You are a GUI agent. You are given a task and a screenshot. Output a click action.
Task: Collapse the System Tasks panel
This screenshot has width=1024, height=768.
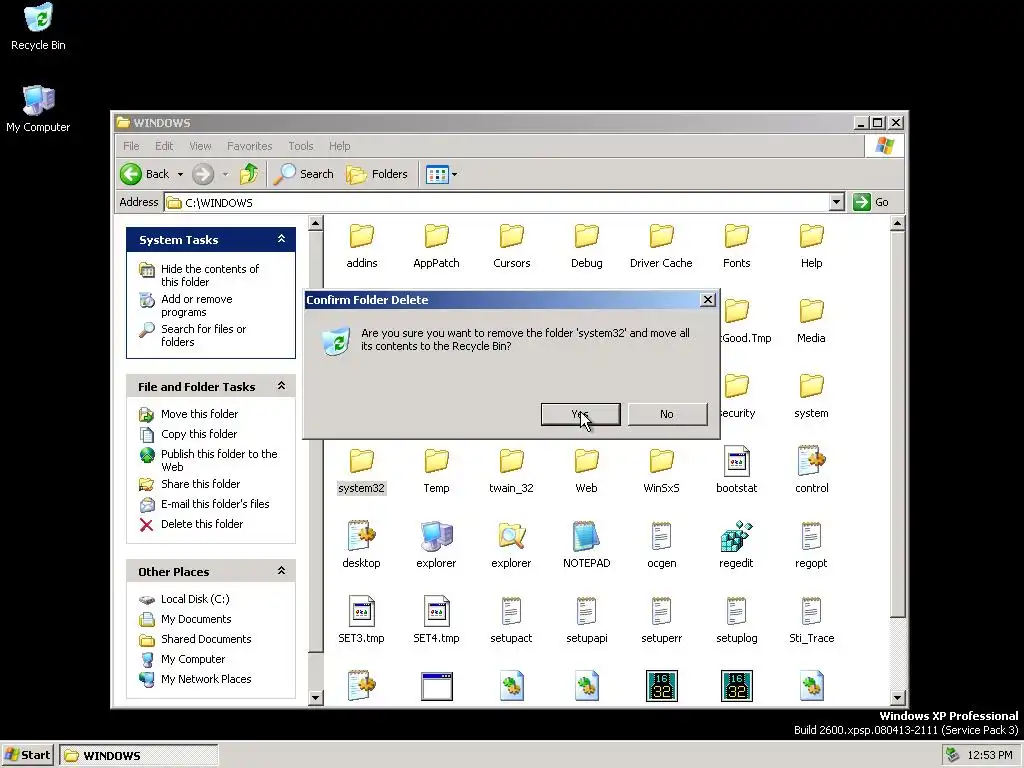(x=281, y=239)
